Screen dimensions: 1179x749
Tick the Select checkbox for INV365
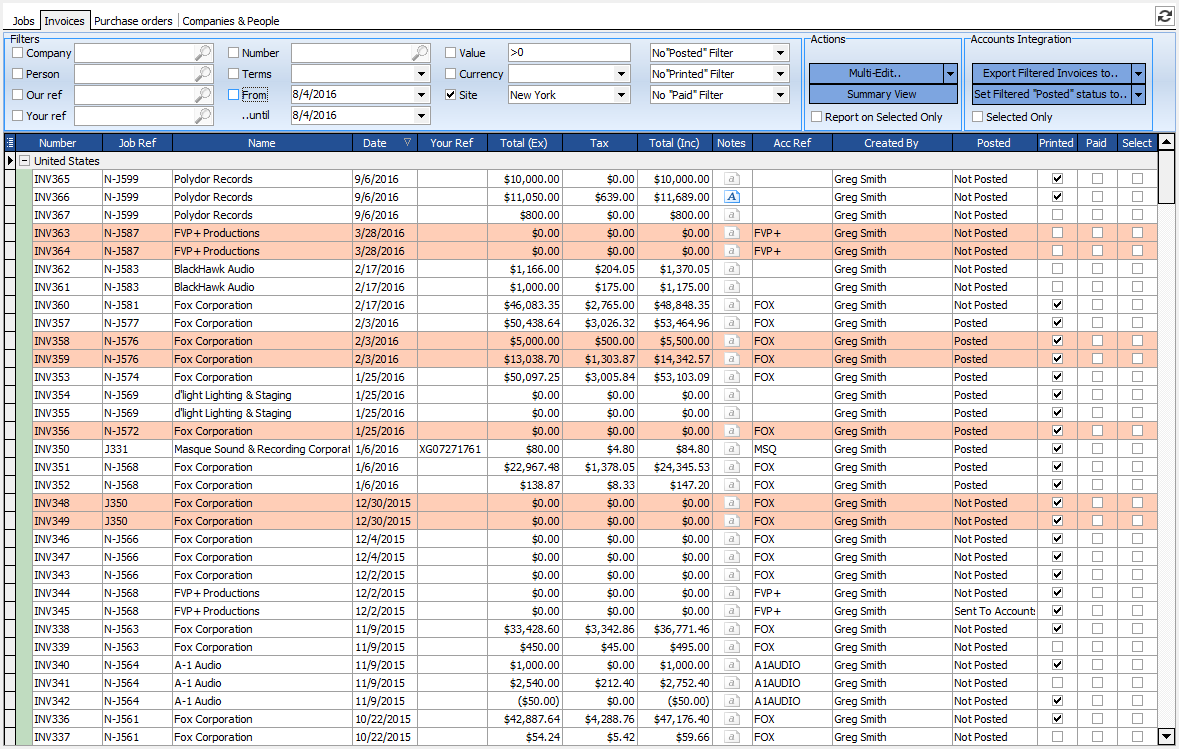pos(1137,179)
